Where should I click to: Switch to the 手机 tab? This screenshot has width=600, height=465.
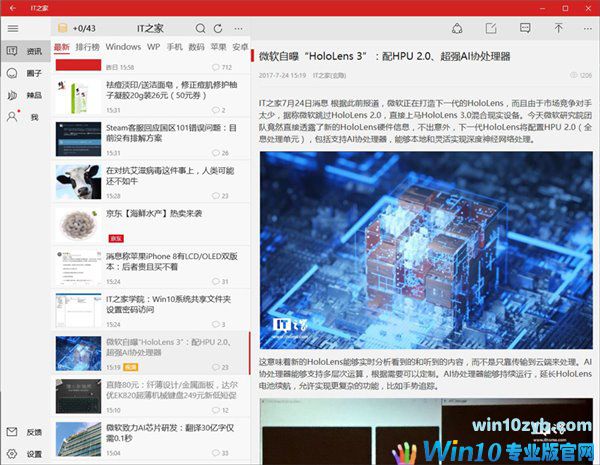point(174,47)
